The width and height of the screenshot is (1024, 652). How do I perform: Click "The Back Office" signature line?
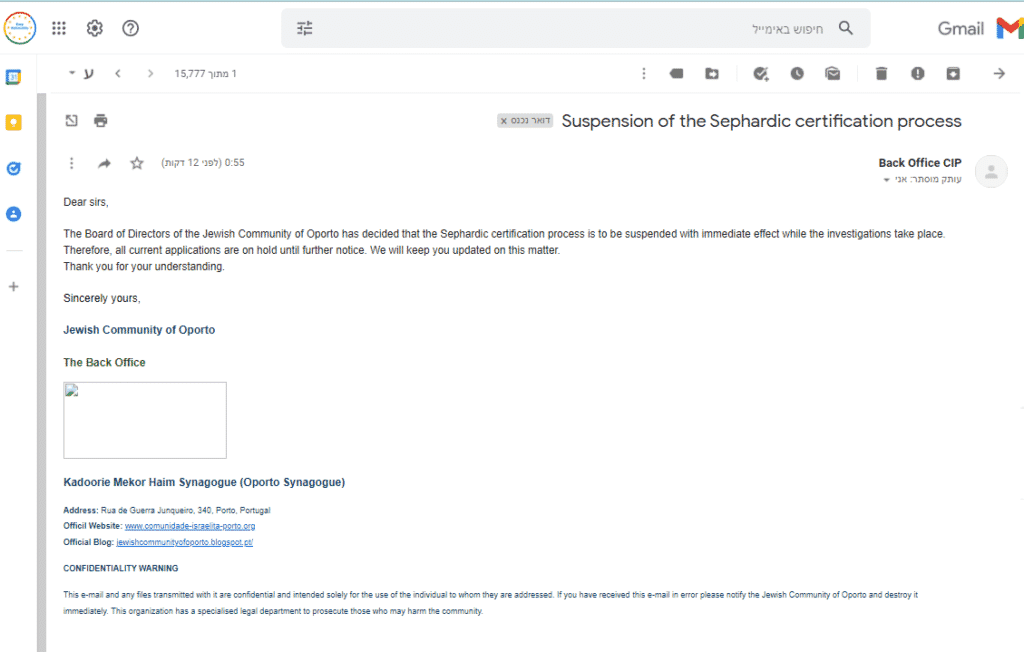(x=104, y=363)
